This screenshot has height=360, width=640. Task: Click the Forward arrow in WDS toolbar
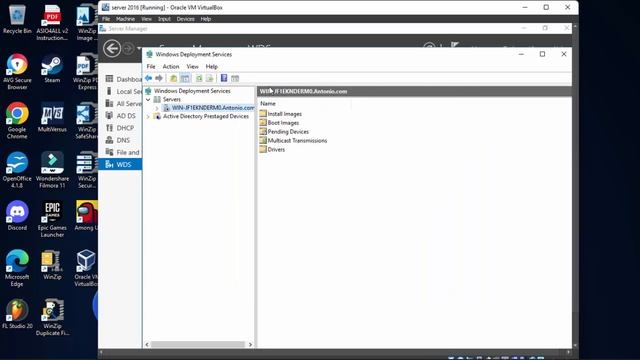click(159, 78)
